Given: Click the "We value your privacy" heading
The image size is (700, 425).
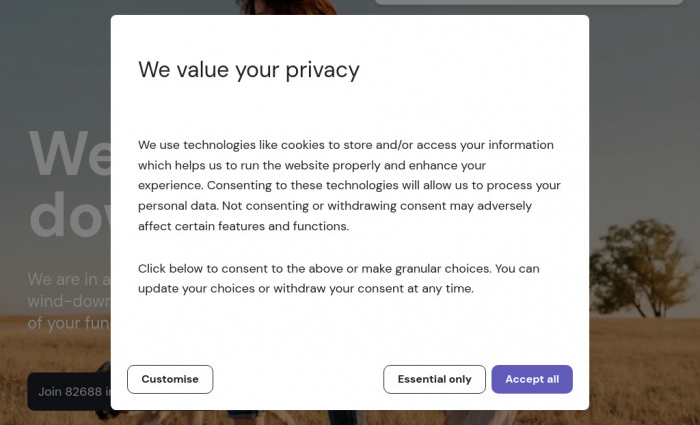Looking at the screenshot, I should click(x=248, y=70).
